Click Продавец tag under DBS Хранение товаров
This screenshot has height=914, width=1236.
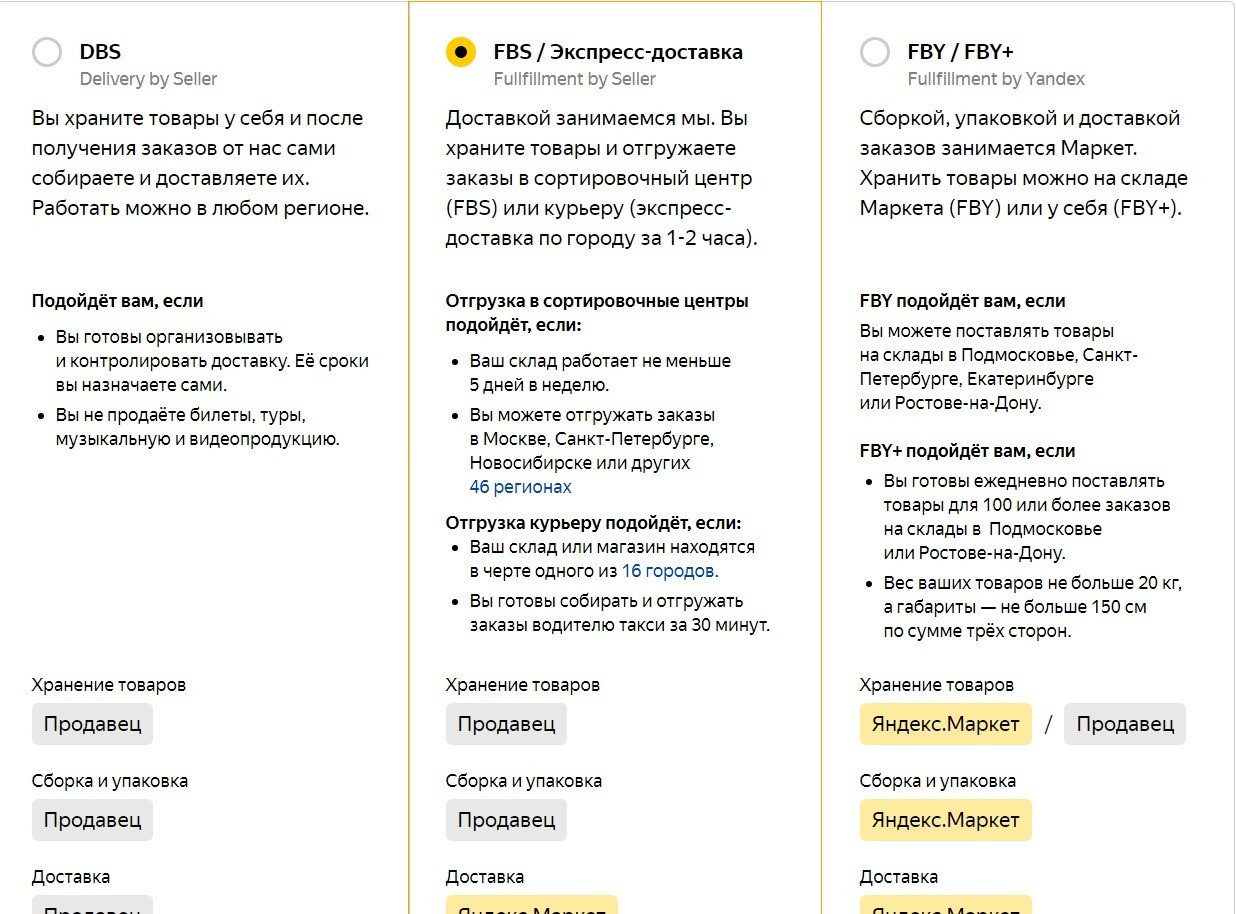tap(92, 724)
